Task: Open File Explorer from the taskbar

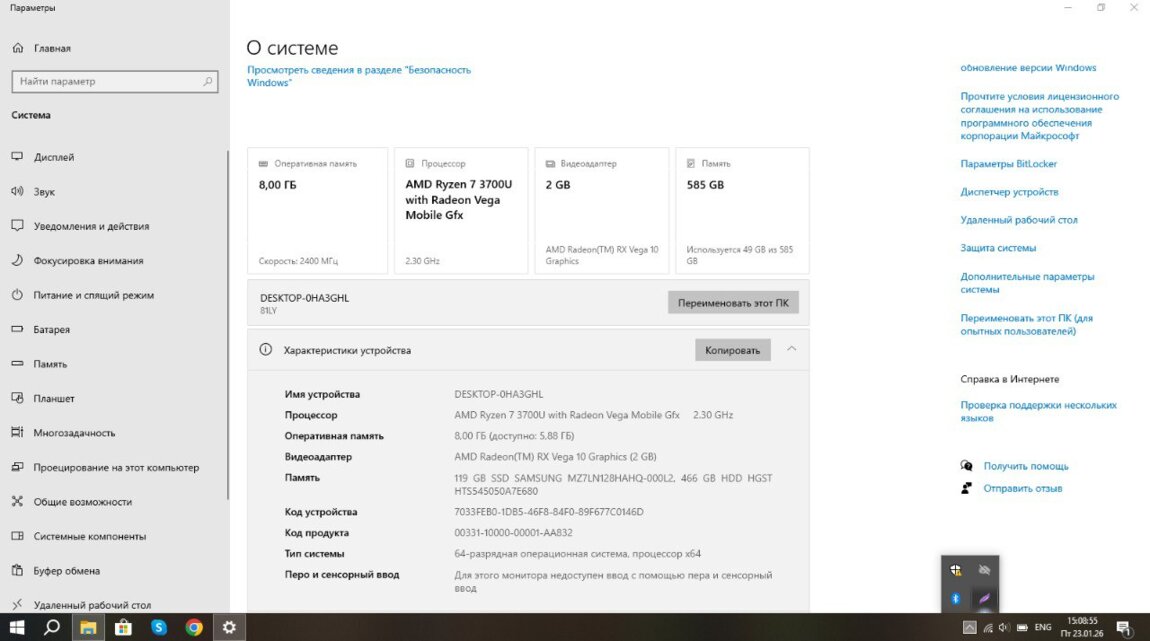Action: point(88,627)
